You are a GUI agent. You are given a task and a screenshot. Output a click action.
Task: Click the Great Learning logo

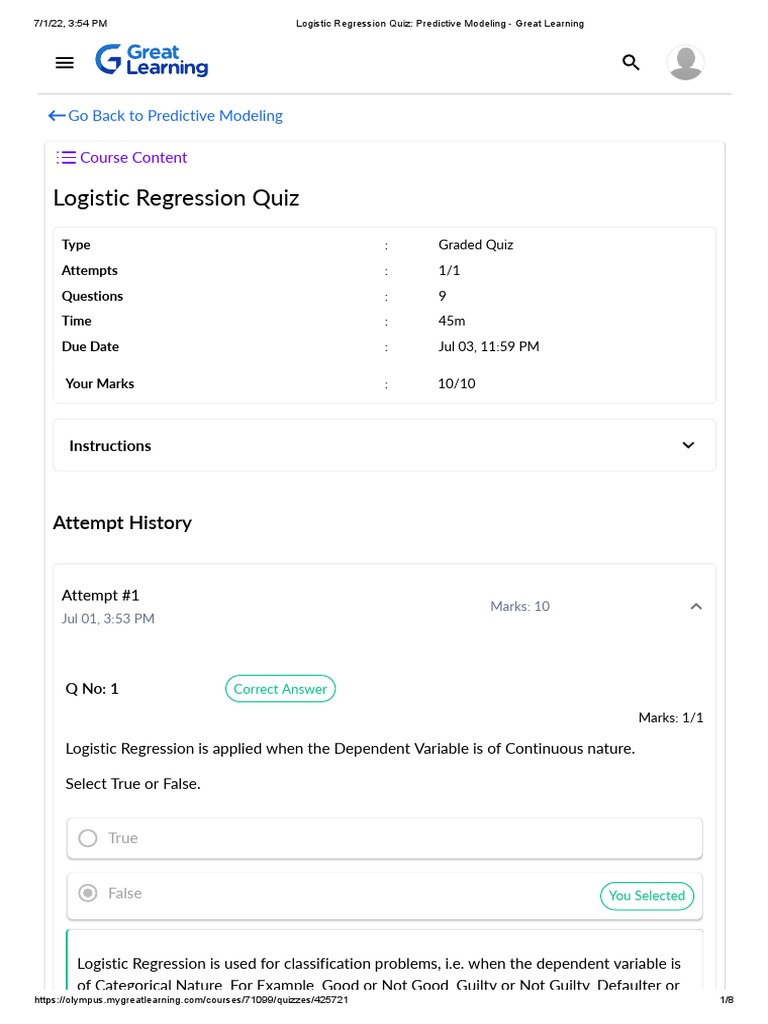(x=152, y=61)
